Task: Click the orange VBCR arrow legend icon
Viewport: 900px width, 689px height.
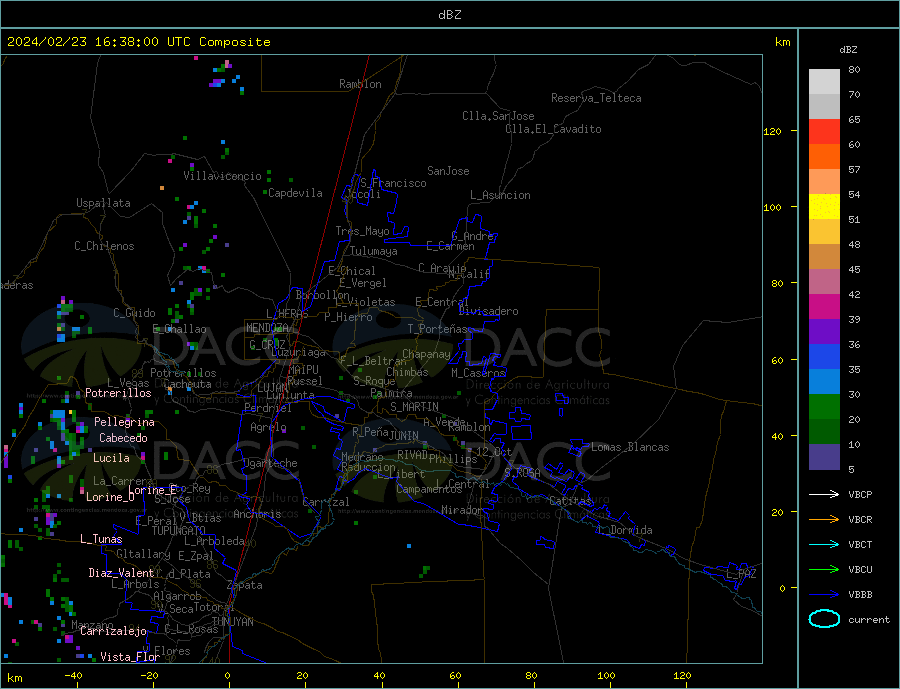Action: [x=824, y=520]
